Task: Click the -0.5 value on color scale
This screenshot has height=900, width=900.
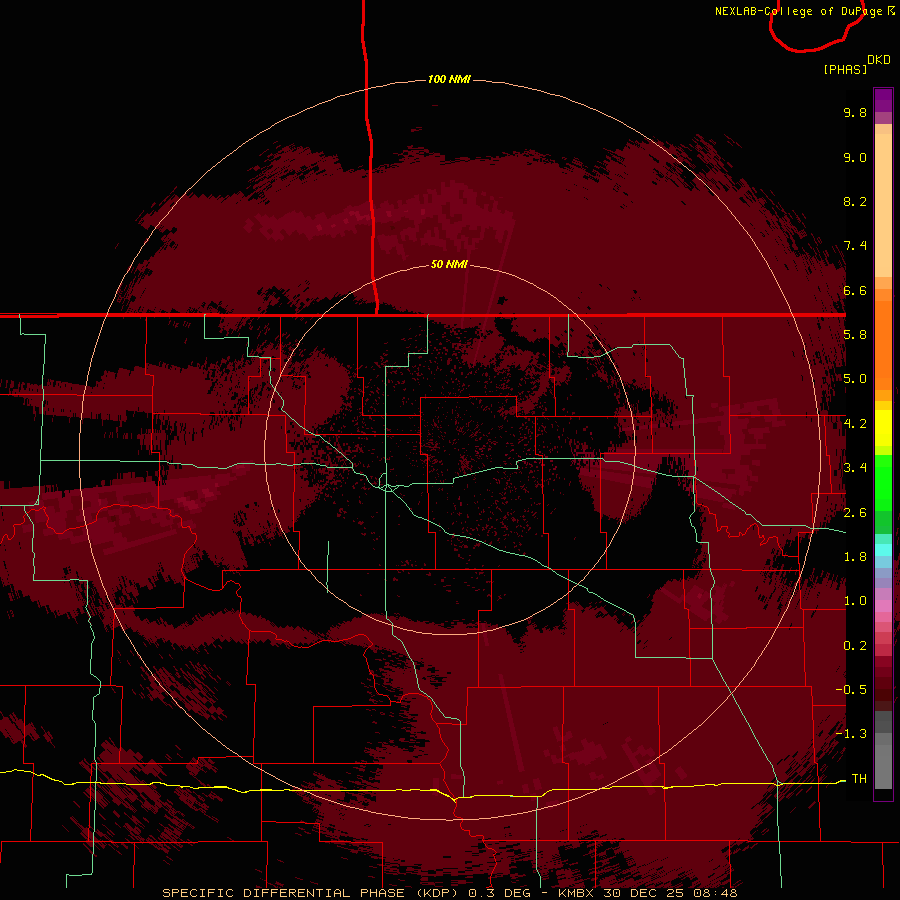Action: click(851, 690)
